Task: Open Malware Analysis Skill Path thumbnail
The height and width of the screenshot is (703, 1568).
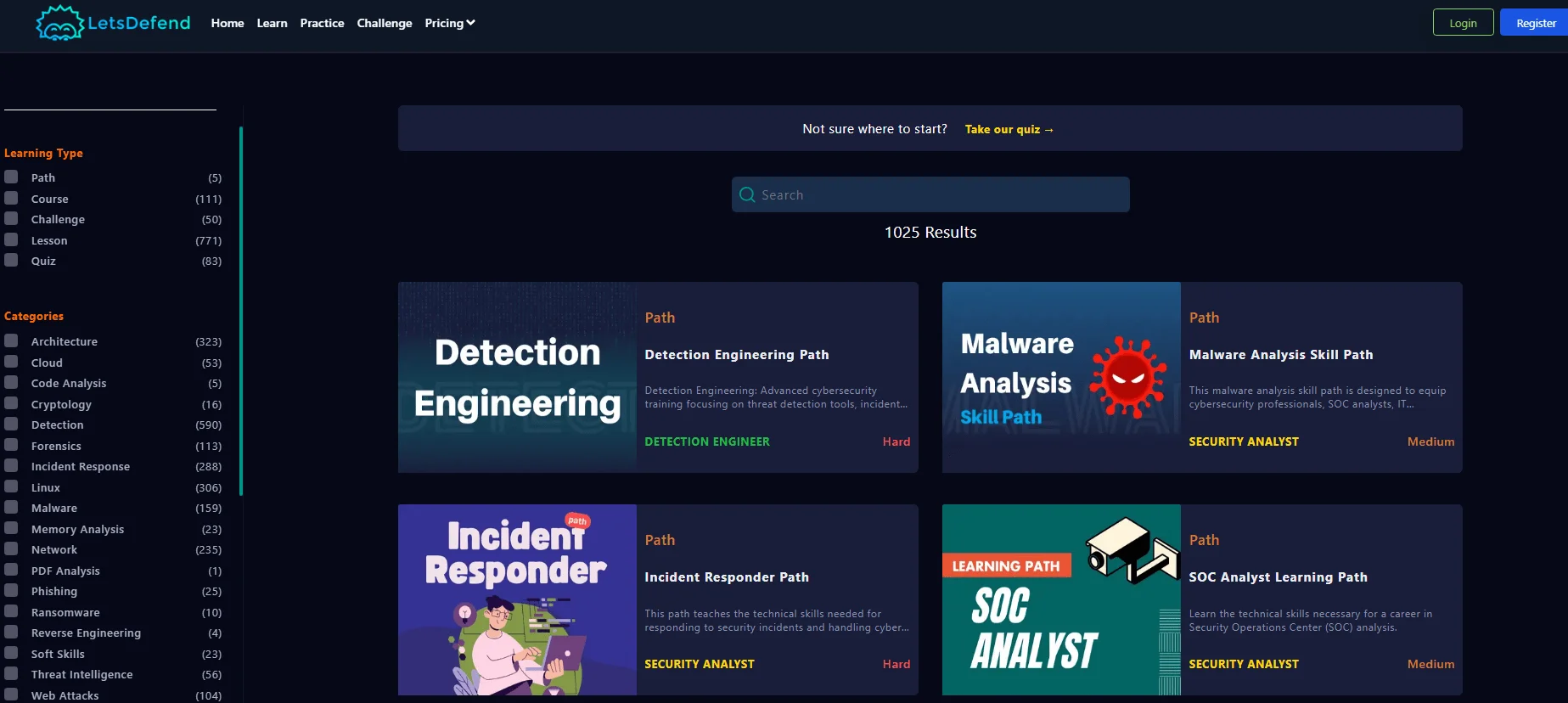Action: 1061,377
